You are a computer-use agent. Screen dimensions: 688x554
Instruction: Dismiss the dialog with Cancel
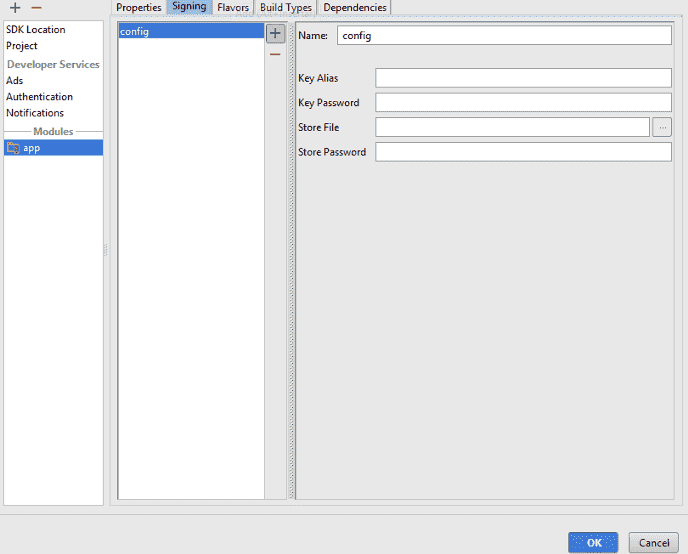point(653,543)
